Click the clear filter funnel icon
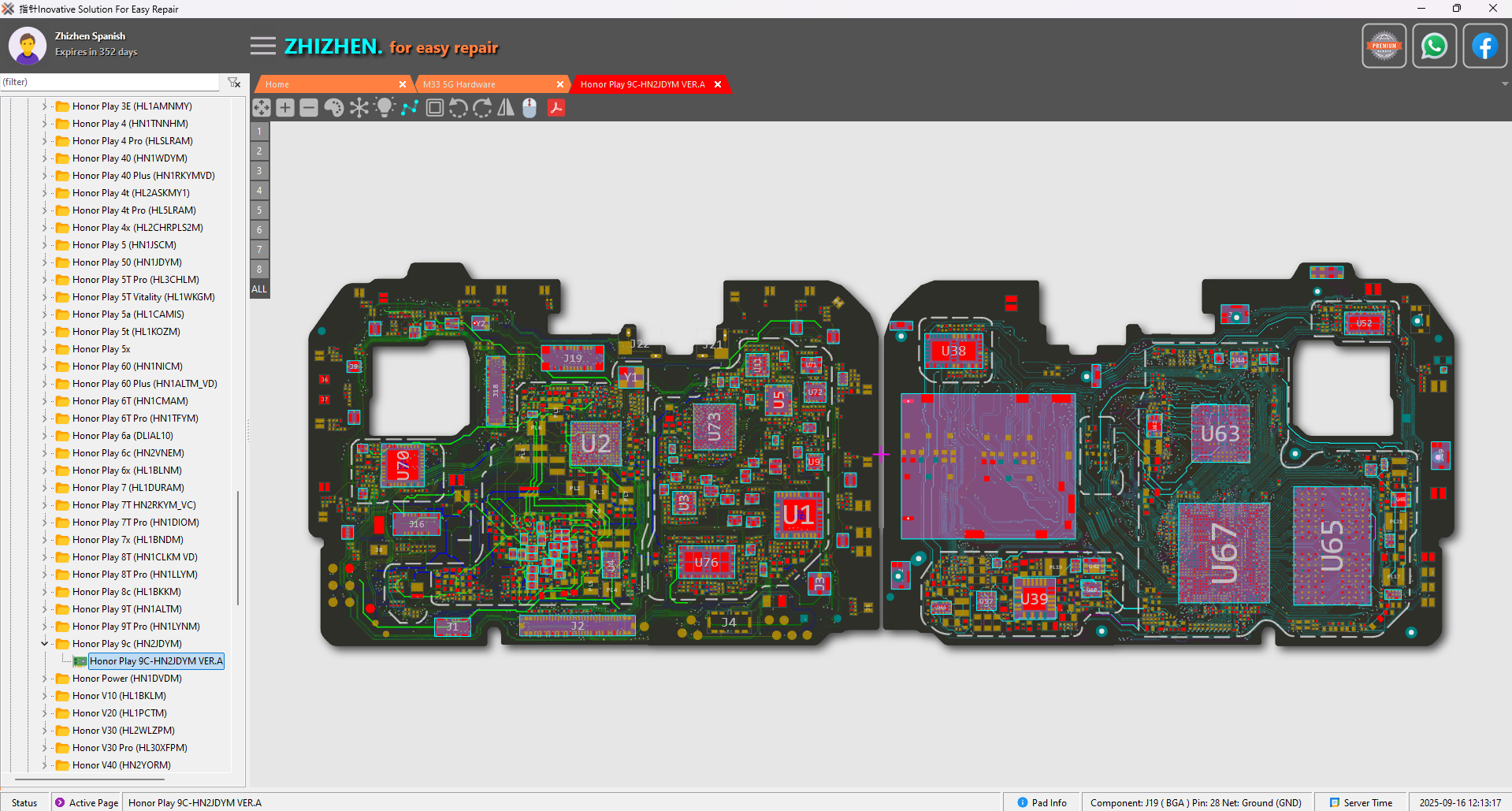Image resolution: width=1512 pixels, height=811 pixels. [234, 82]
